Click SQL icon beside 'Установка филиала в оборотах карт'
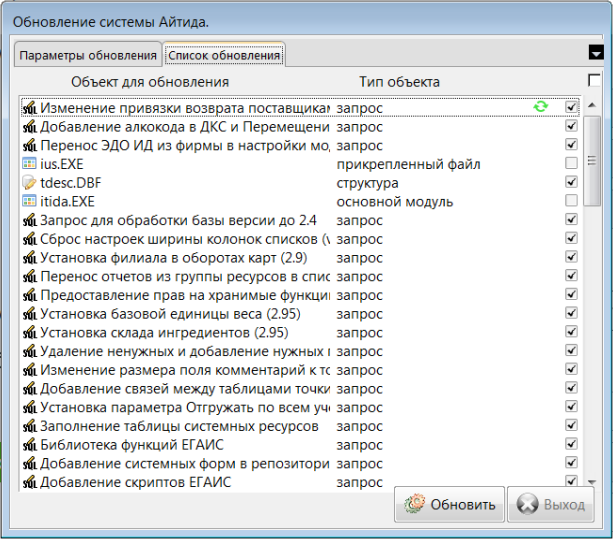The image size is (613, 539). (30, 258)
